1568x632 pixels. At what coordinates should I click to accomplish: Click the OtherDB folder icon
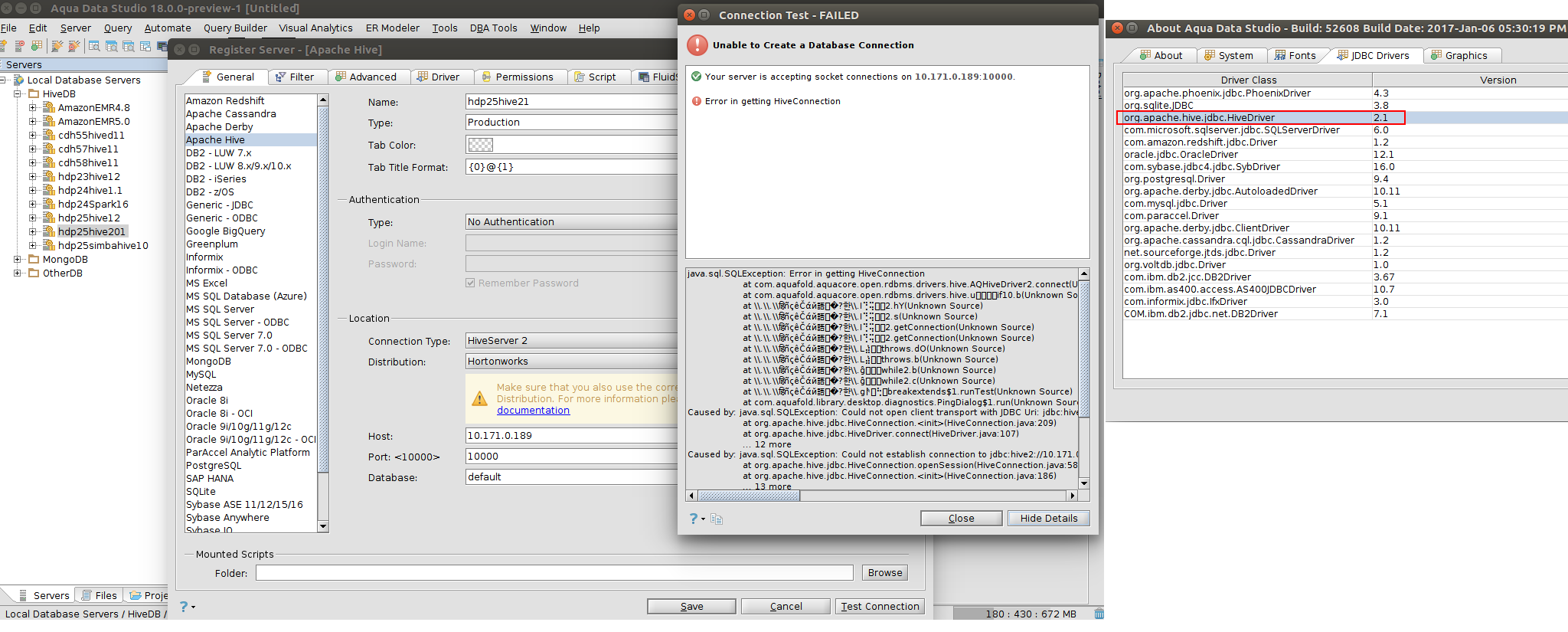pyautogui.click(x=34, y=273)
